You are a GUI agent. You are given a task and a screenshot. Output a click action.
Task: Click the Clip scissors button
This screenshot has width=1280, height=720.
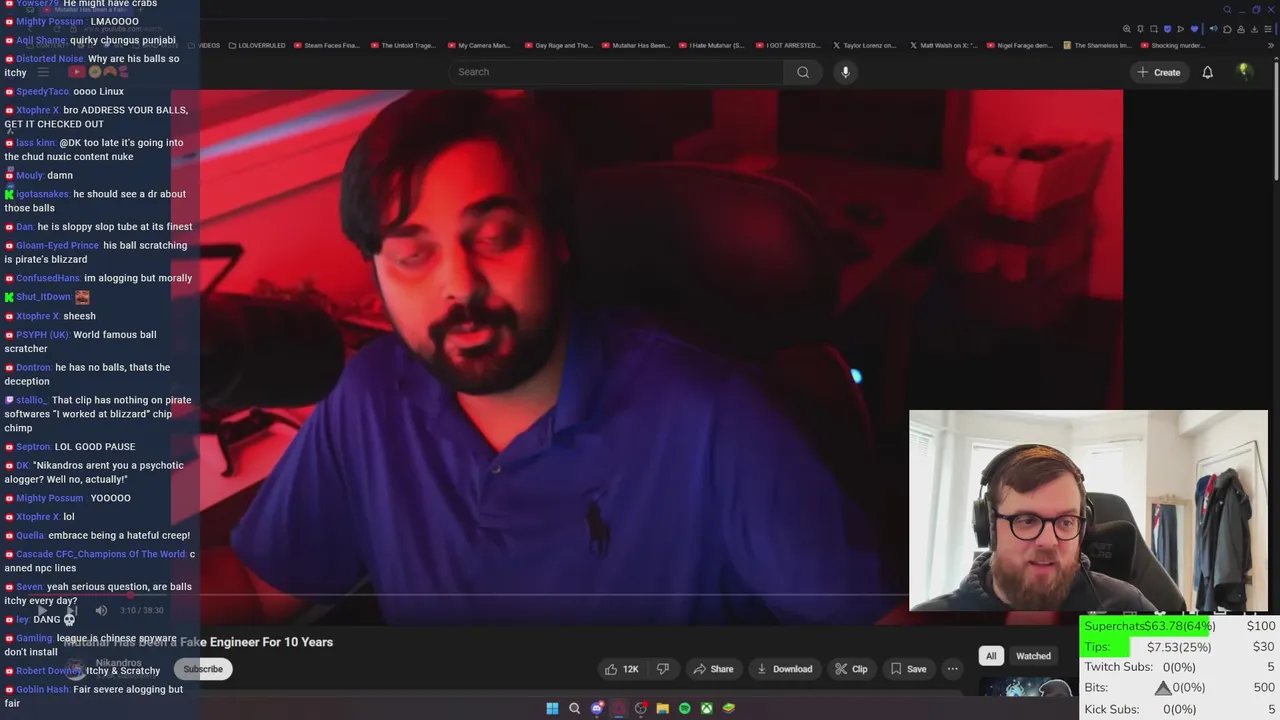[x=851, y=669]
